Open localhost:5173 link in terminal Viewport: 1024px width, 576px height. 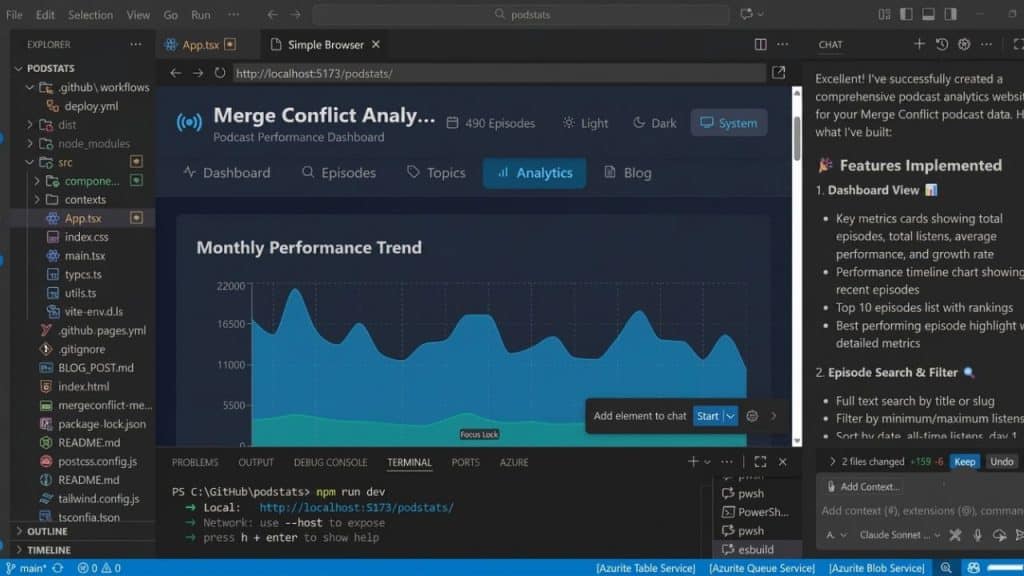pos(357,507)
